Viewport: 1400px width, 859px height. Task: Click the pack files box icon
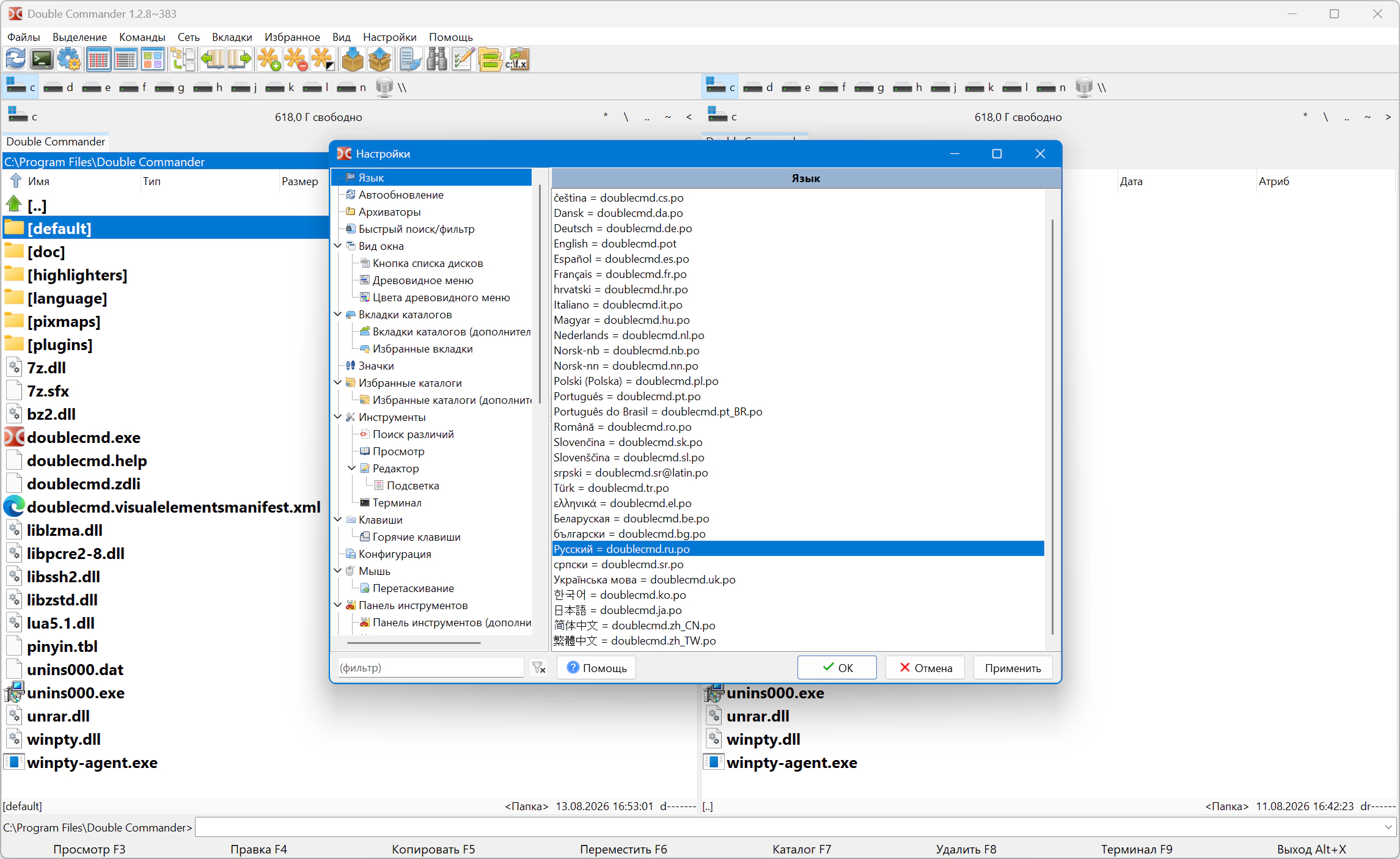tap(353, 59)
